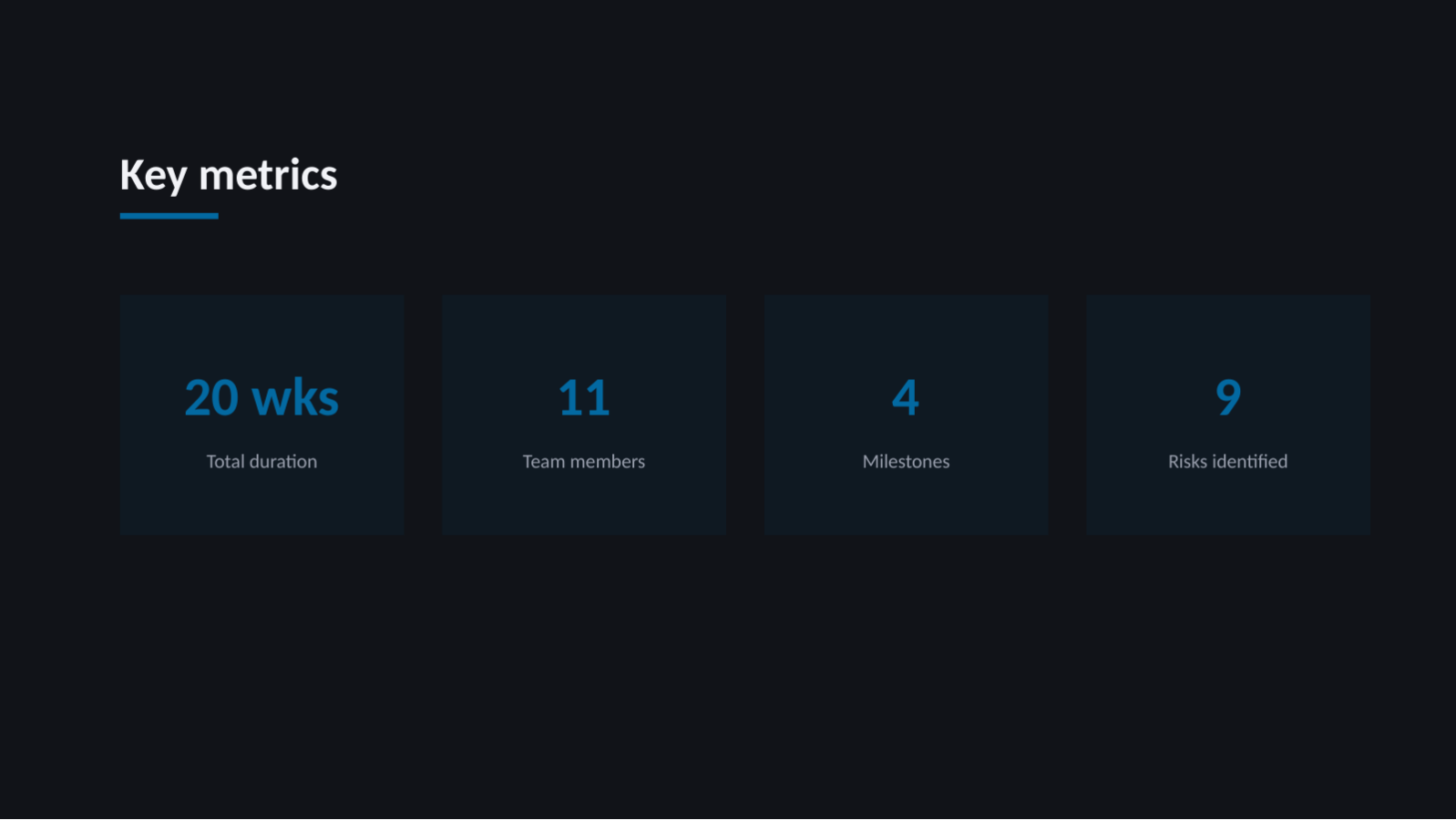Select the "20 wks" metric value
Viewport: 1456px width, 820px height.
(261, 397)
